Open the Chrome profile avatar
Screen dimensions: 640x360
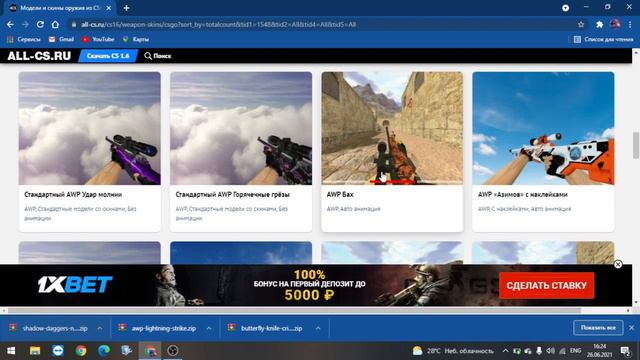pos(615,24)
